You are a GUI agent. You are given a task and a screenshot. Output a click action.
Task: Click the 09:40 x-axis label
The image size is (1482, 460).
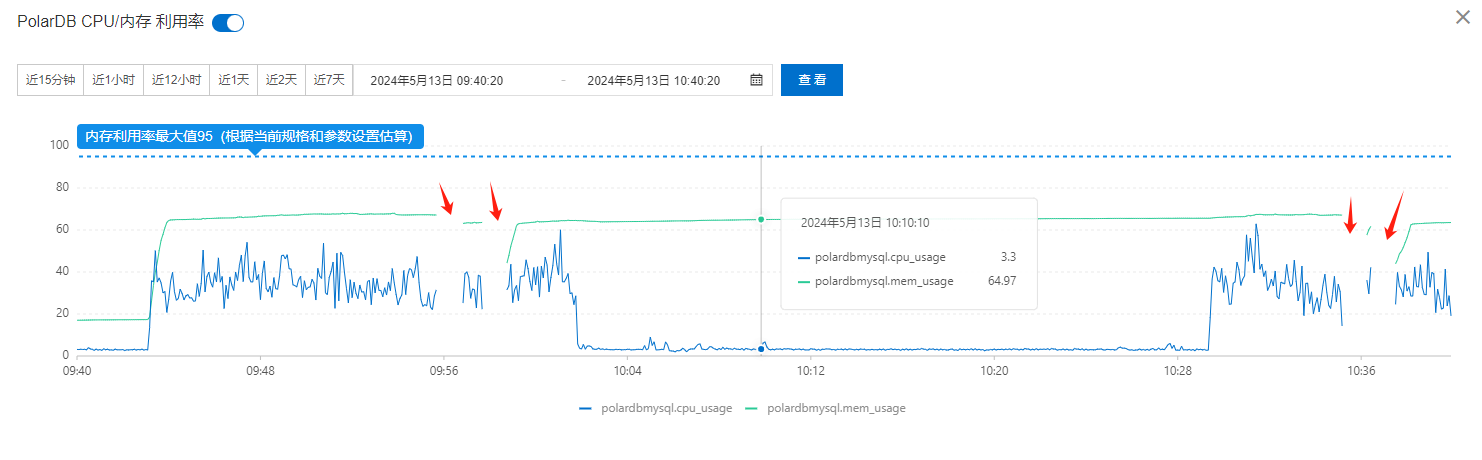(x=77, y=370)
